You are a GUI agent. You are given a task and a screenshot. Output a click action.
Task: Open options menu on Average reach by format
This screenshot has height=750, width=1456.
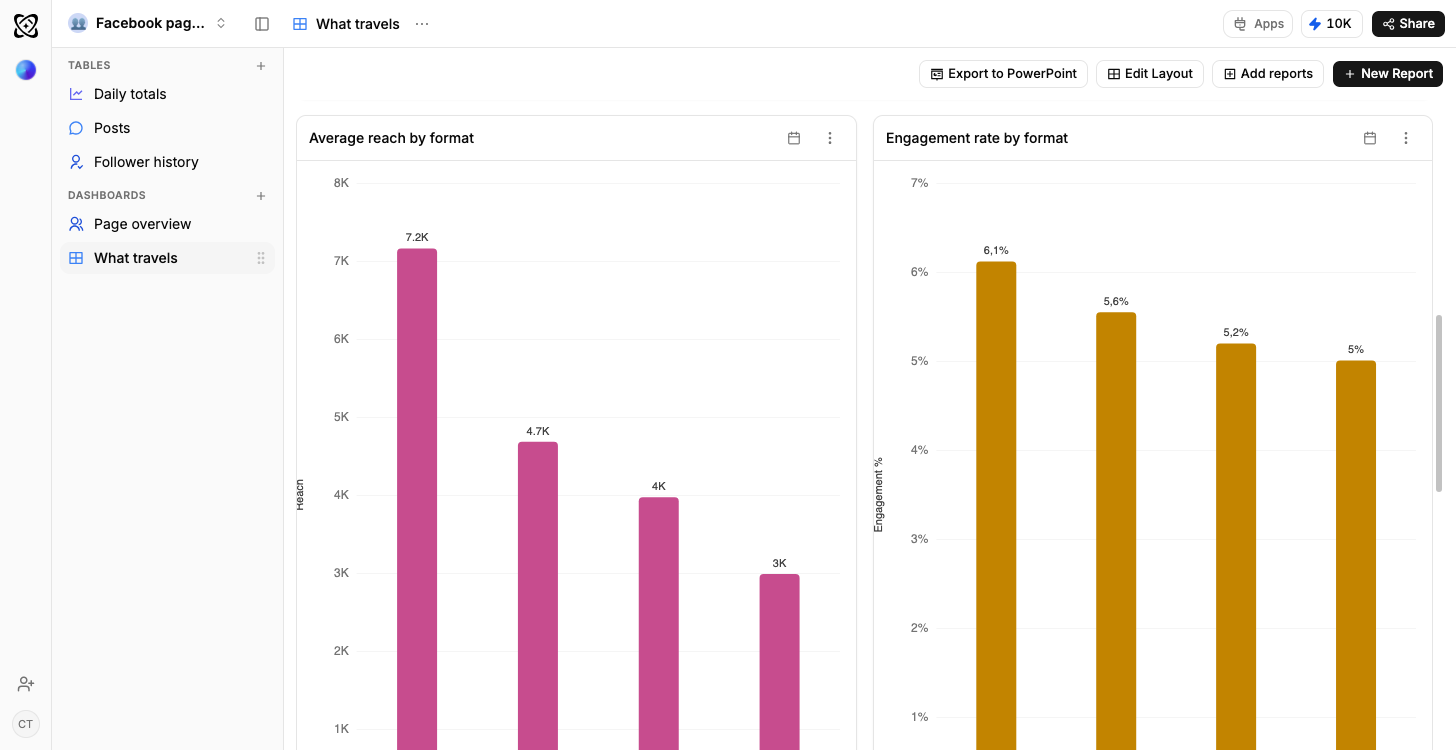tap(830, 138)
